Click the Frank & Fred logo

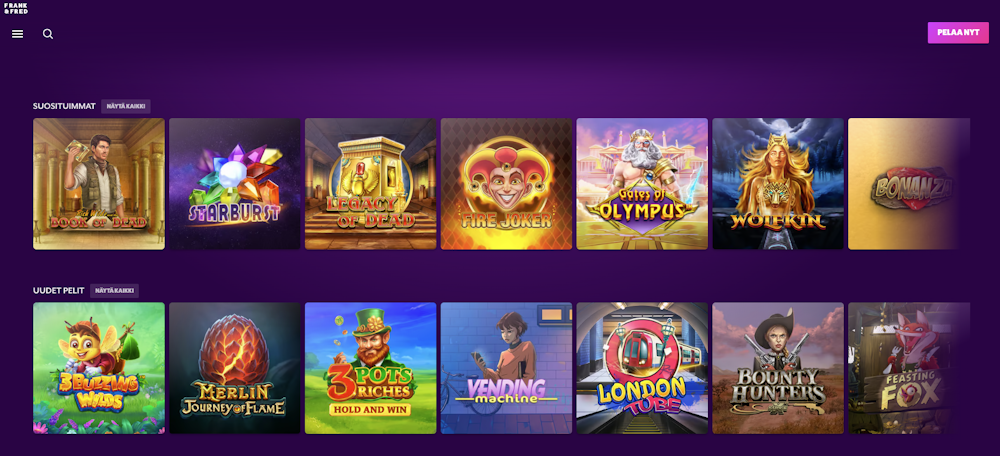tap(15, 8)
